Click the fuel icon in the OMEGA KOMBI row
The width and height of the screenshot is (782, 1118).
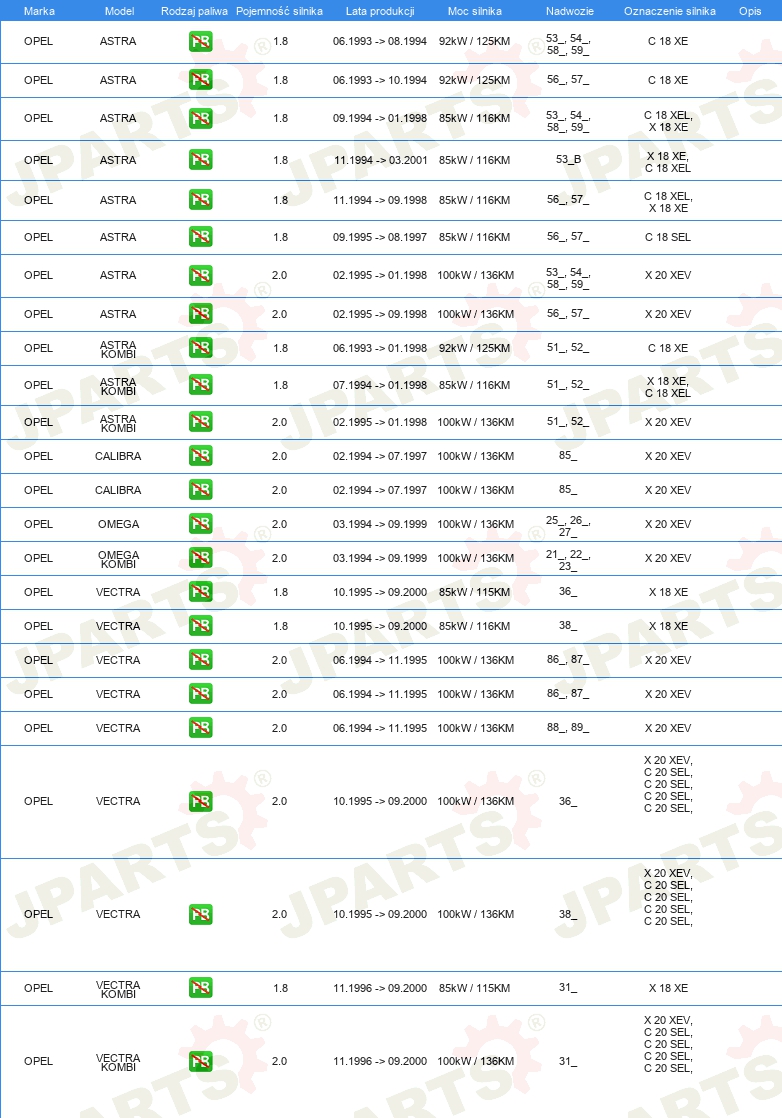[200, 558]
